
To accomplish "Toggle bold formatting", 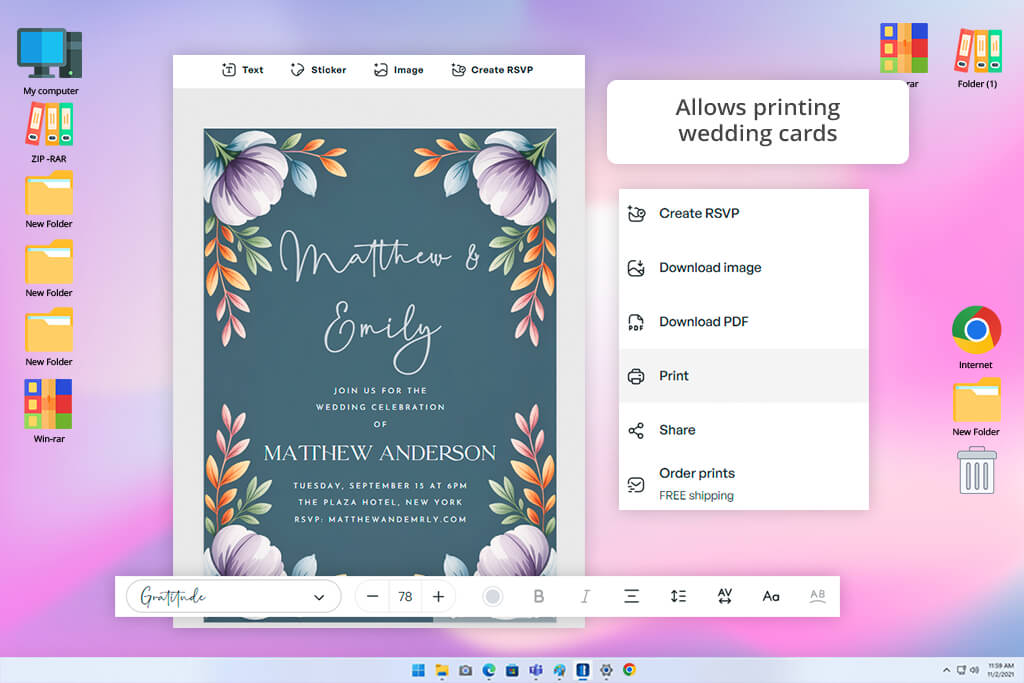I will coord(539,597).
